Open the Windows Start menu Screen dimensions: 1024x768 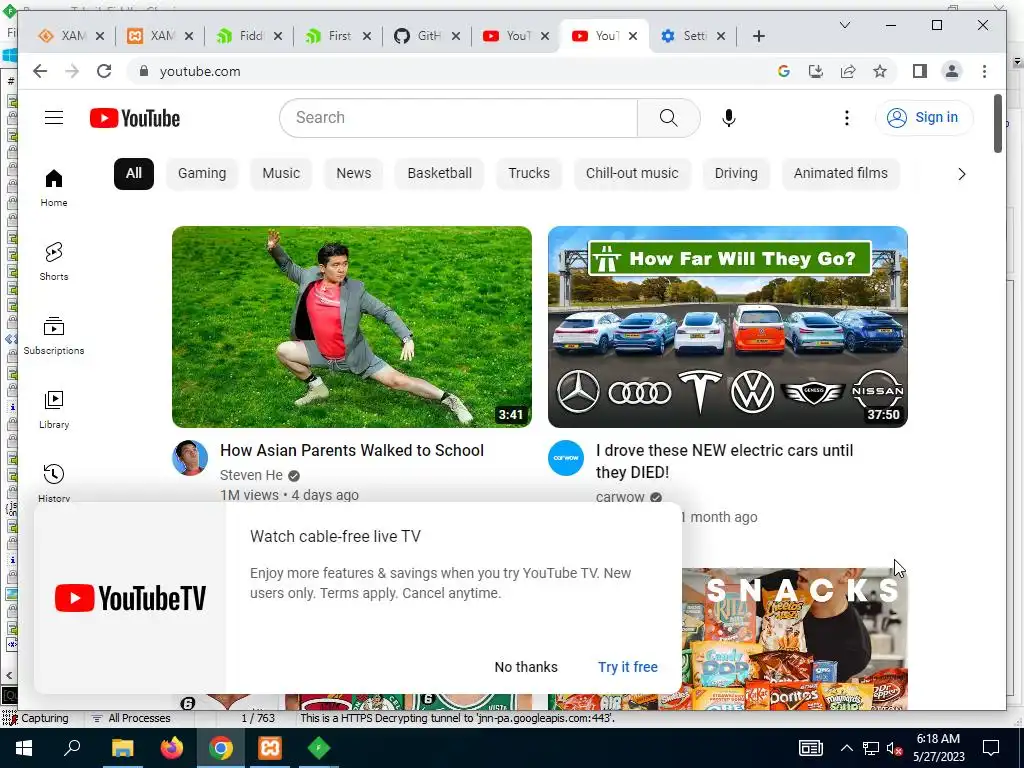coord(24,748)
